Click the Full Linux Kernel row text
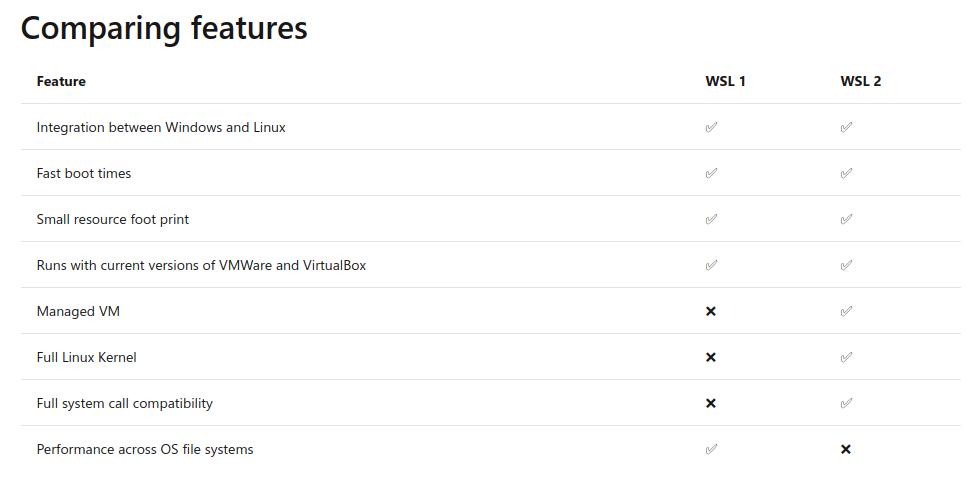 click(x=86, y=357)
